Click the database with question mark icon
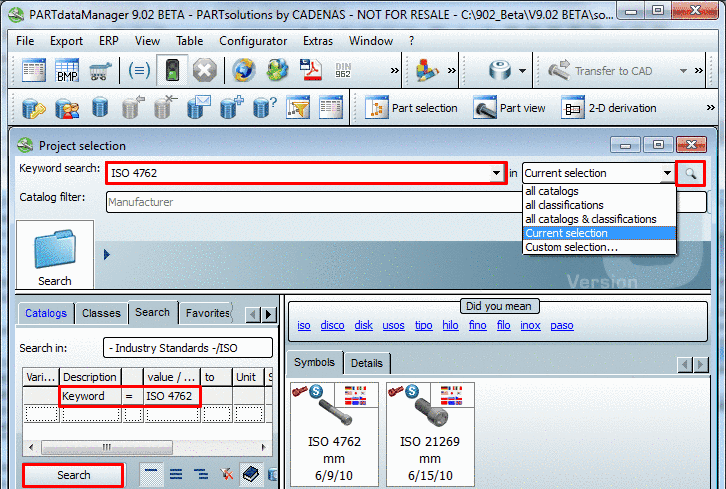Image resolution: width=726 pixels, height=489 pixels. (x=265, y=107)
